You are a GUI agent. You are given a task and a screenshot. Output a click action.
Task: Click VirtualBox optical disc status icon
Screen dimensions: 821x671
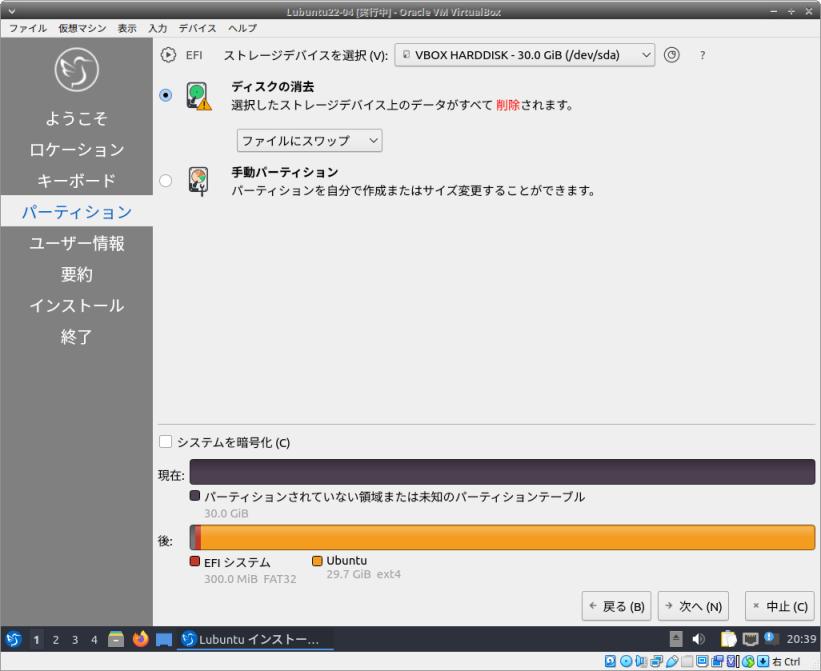click(626, 661)
